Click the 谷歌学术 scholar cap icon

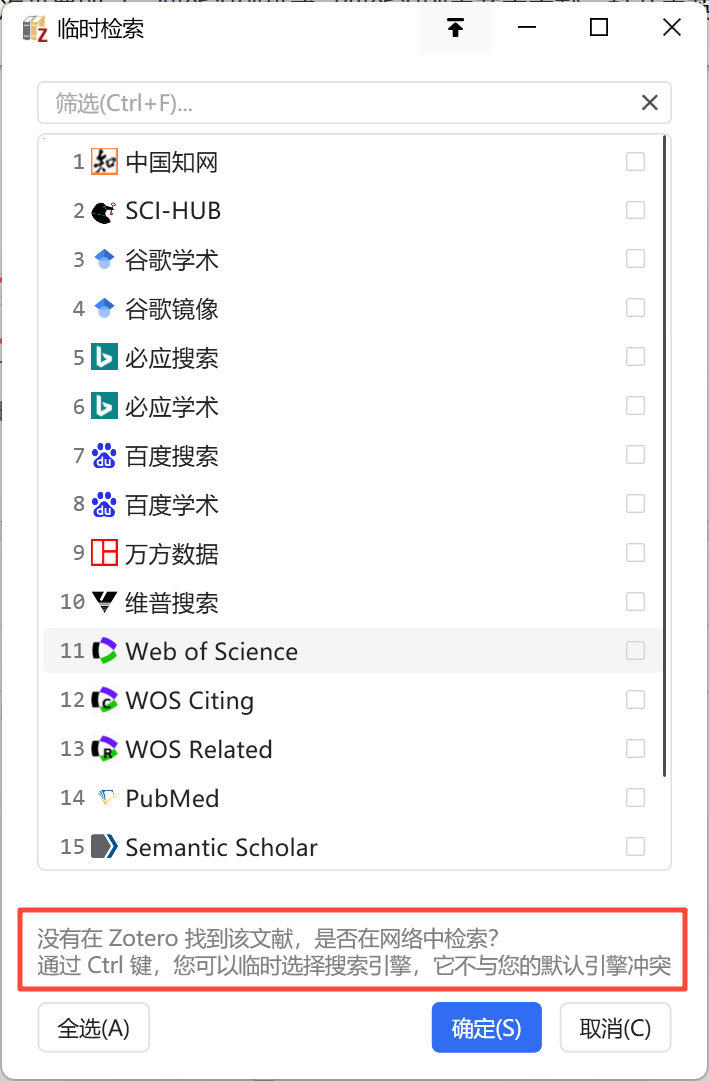tap(104, 260)
